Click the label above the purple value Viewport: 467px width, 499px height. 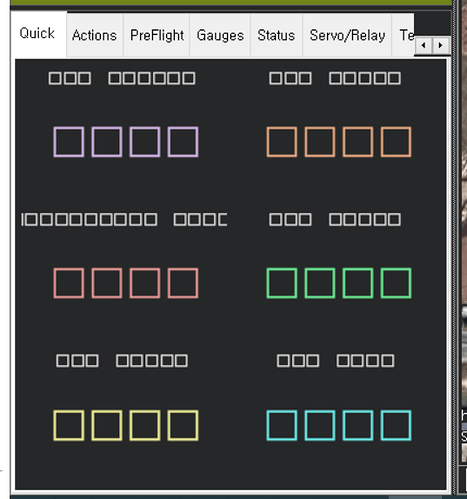click(x=122, y=78)
